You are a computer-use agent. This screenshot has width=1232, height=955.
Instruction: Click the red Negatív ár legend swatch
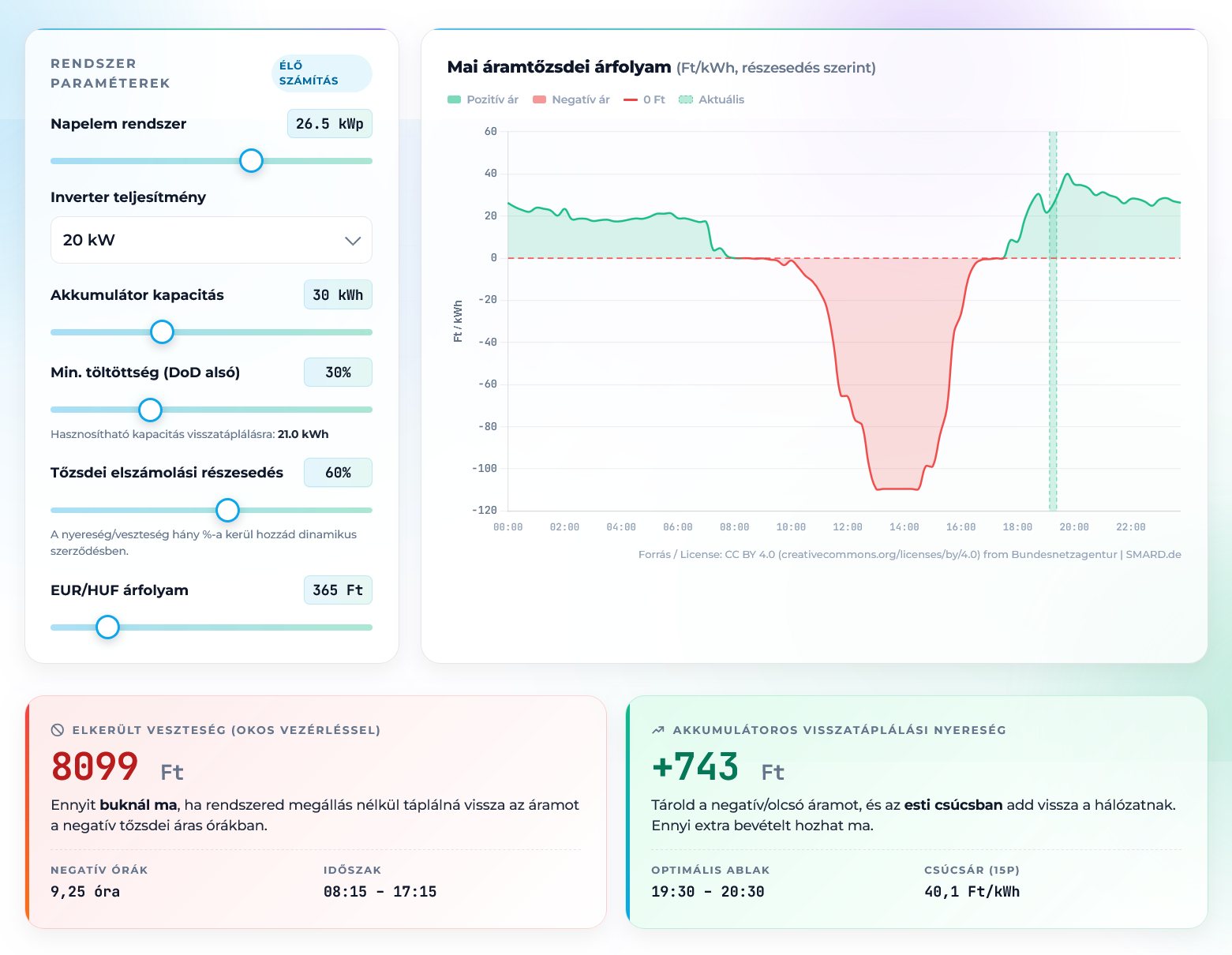[x=540, y=99]
